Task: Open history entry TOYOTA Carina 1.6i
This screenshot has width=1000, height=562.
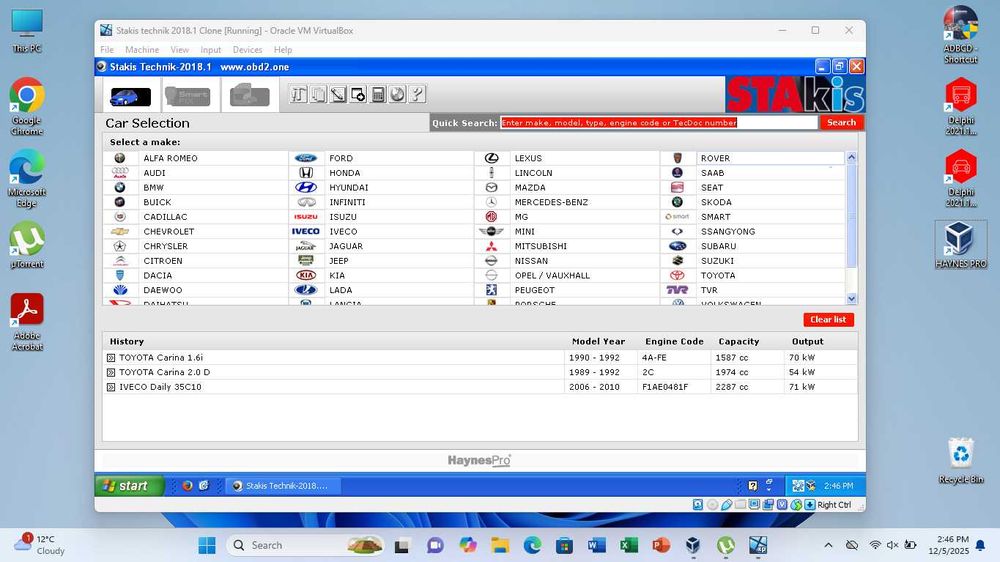Action: [161, 358]
